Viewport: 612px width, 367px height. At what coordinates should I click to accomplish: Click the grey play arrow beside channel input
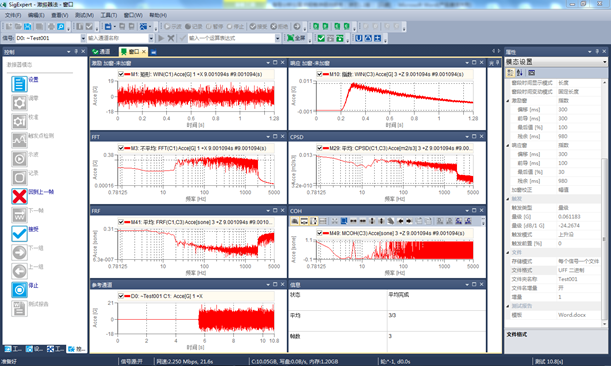coord(161,38)
